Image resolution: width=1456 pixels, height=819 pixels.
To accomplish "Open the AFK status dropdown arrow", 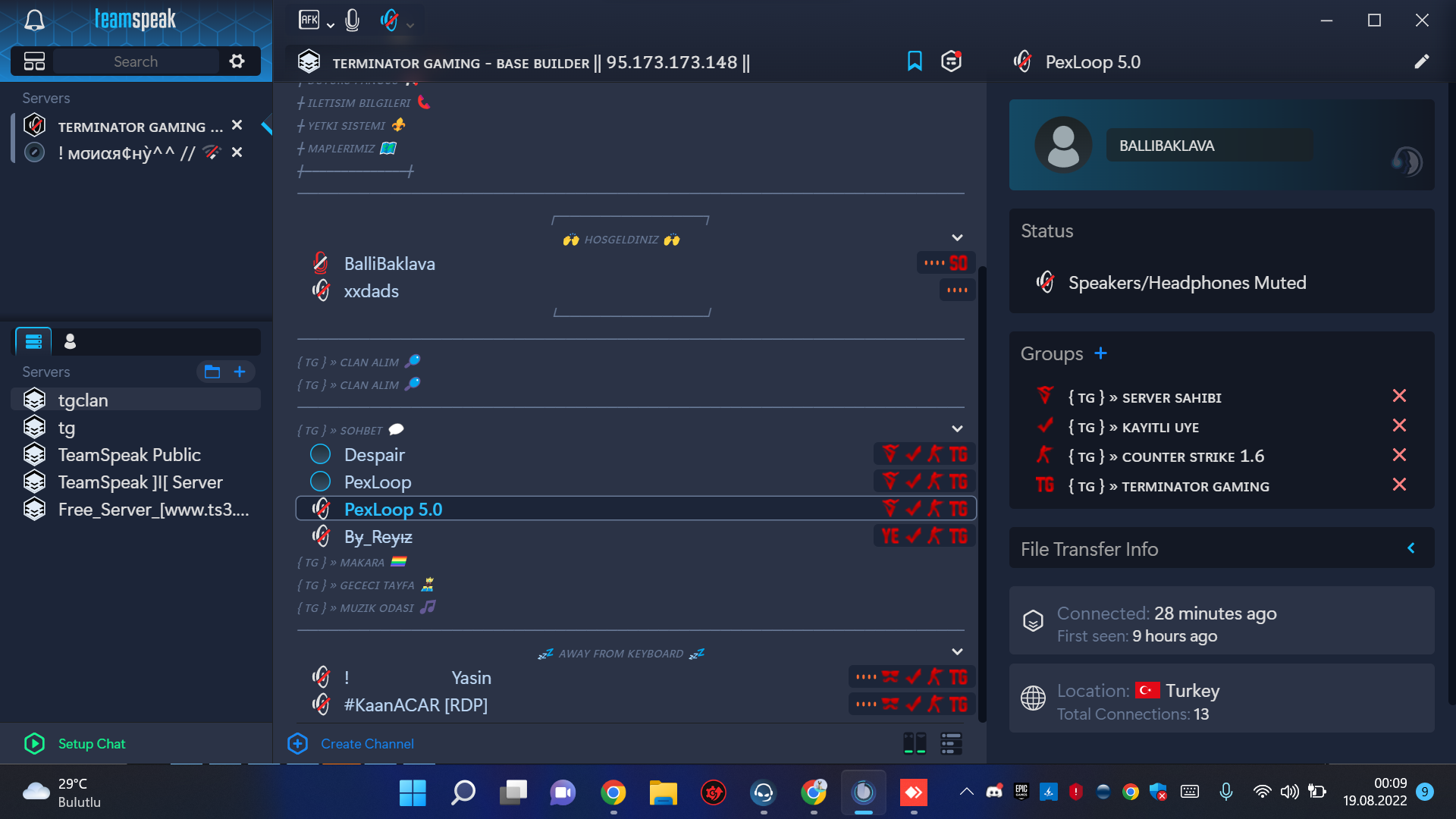I will click(x=331, y=25).
